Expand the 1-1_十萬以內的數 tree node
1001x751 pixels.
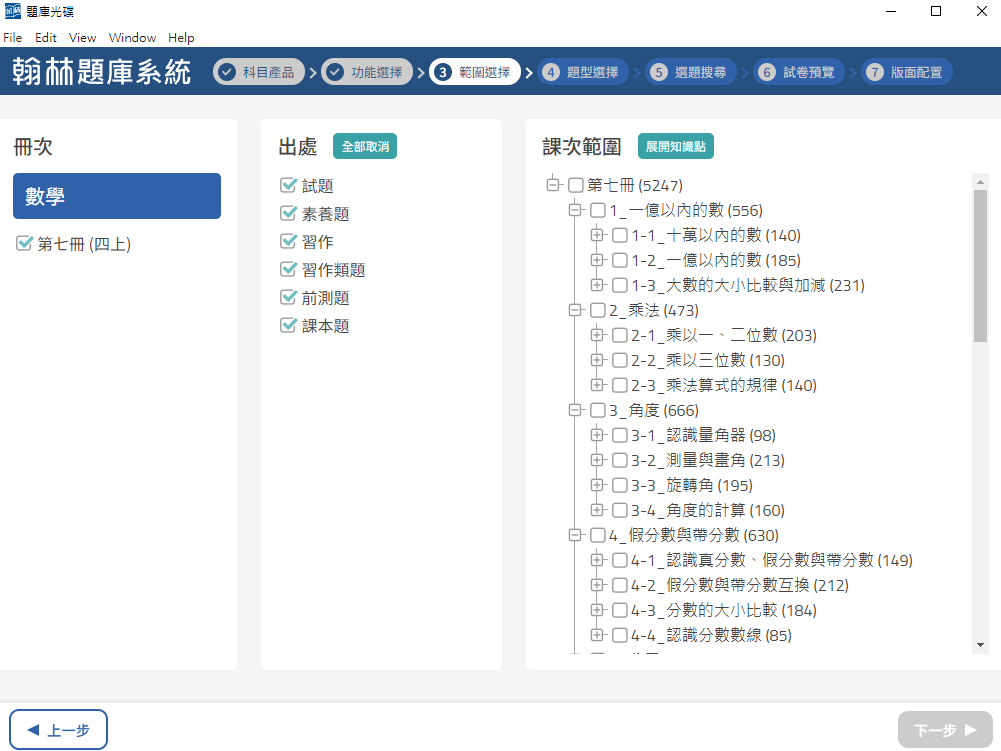[598, 235]
